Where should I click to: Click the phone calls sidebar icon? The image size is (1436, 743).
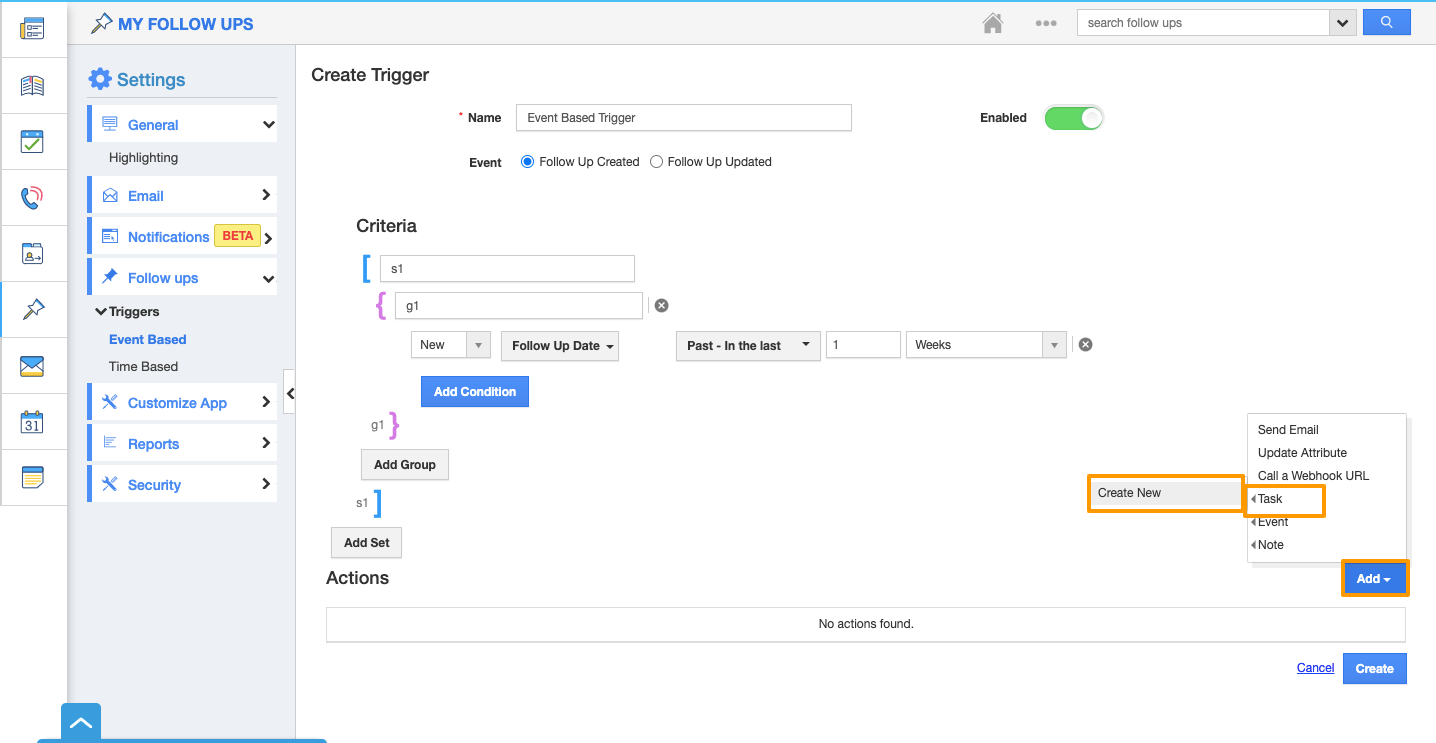[x=32, y=197]
